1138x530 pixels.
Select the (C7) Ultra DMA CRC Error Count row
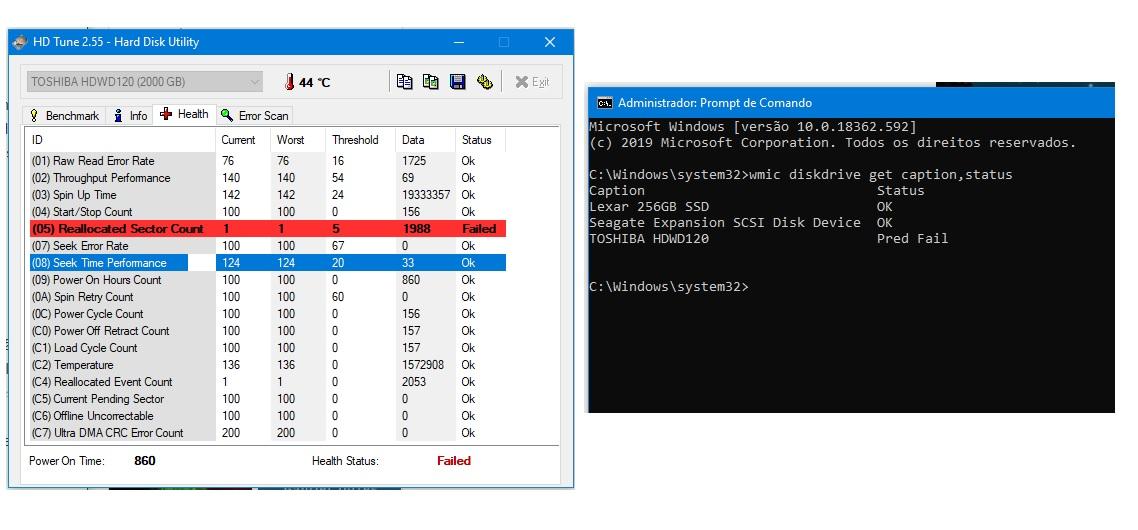point(268,433)
